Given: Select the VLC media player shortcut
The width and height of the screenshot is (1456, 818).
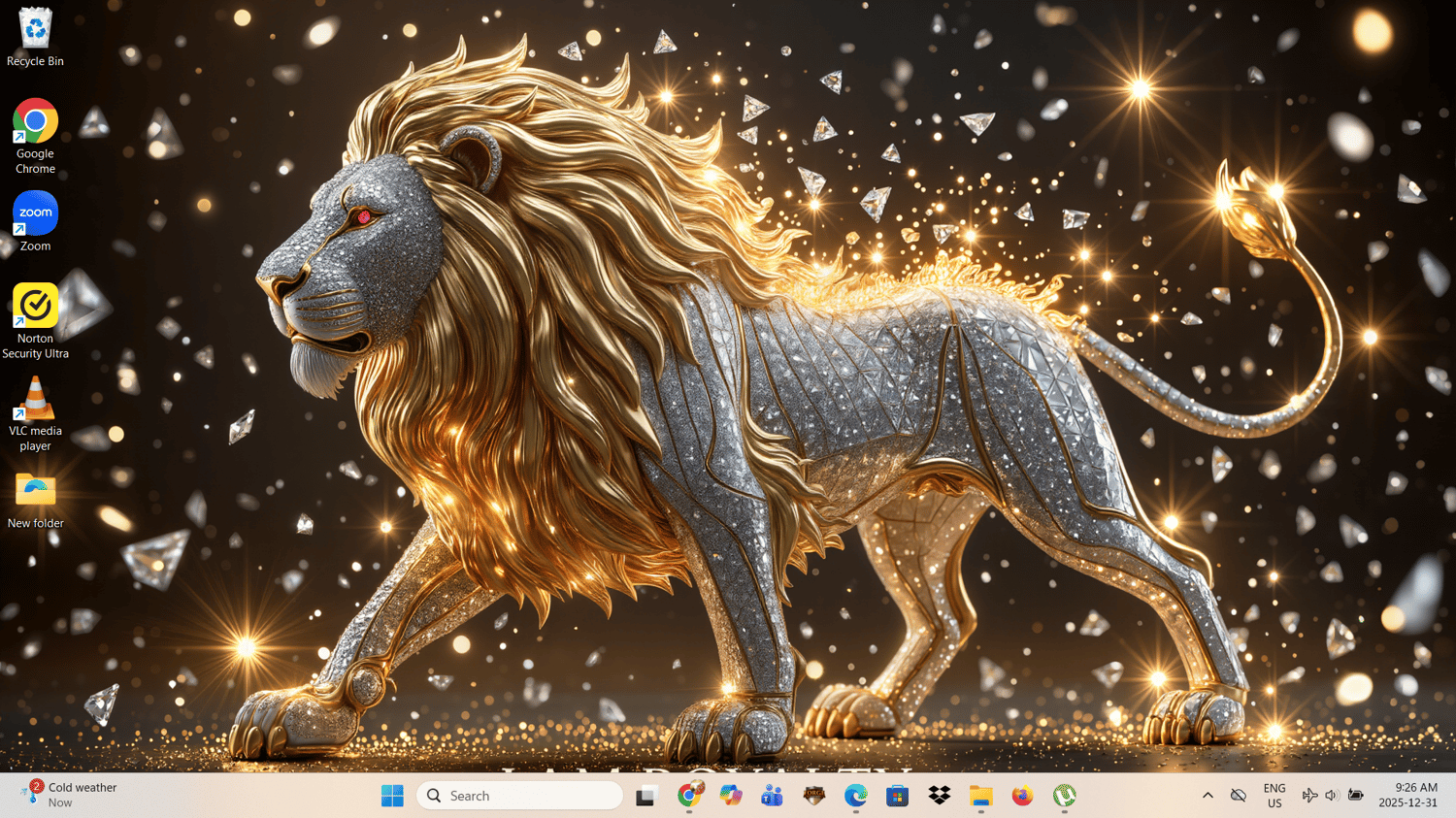Looking at the screenshot, I should pyautogui.click(x=35, y=414).
